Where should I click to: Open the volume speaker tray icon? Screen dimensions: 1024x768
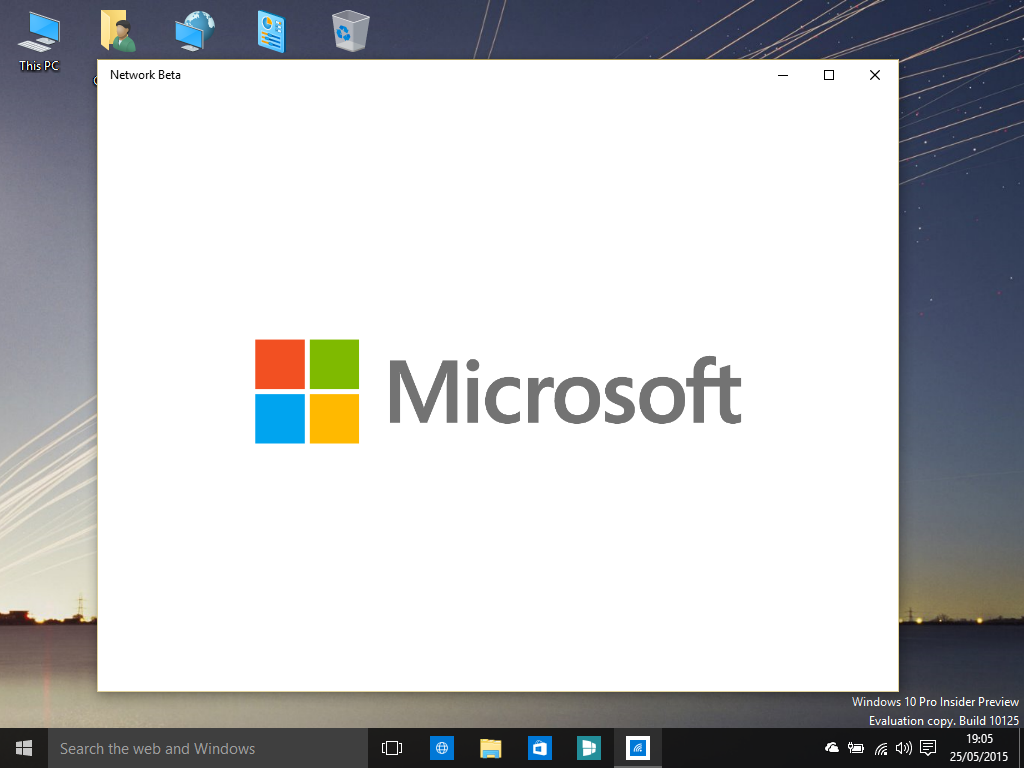tap(904, 748)
